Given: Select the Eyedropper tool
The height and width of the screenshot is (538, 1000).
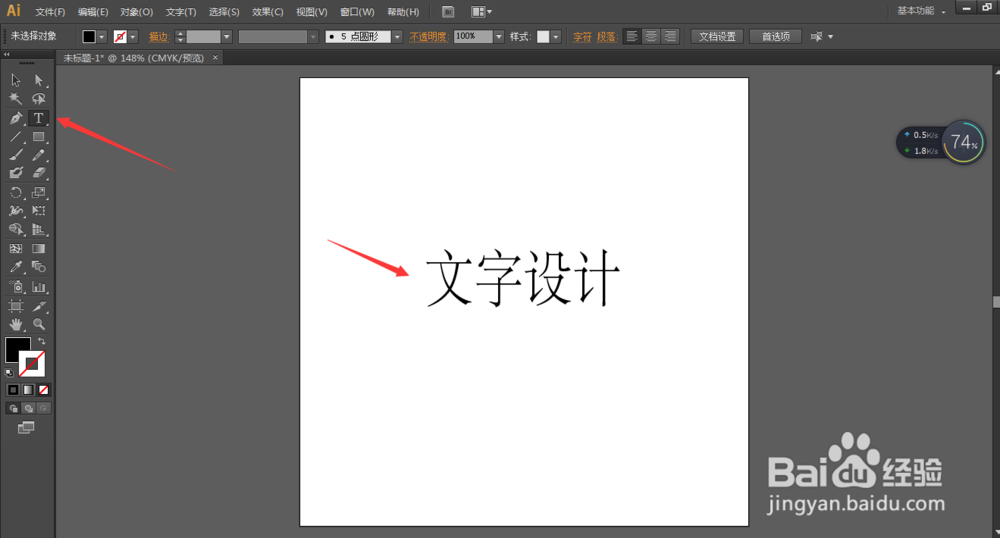Looking at the screenshot, I should (16, 267).
